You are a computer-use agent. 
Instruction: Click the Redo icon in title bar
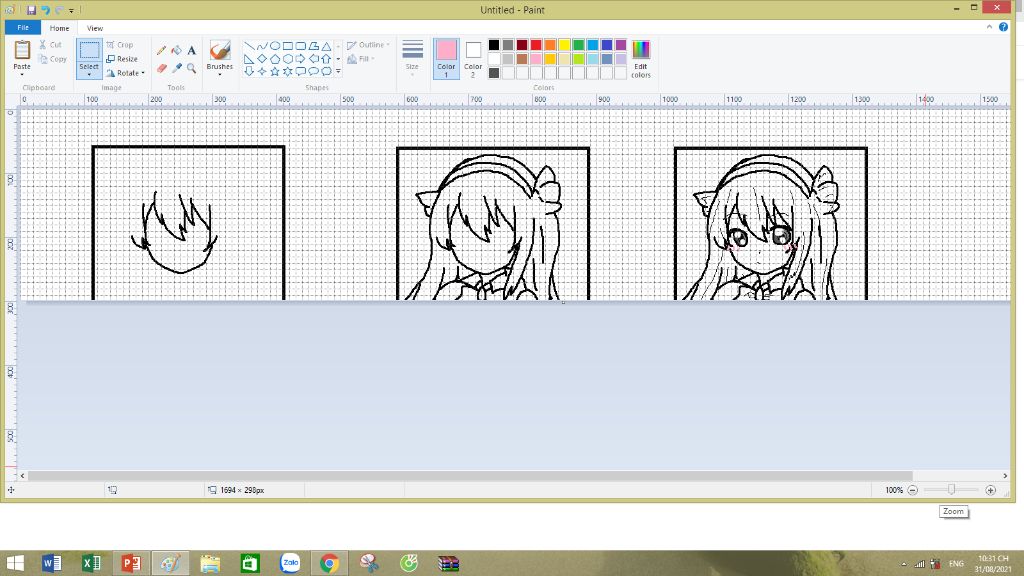click(59, 10)
